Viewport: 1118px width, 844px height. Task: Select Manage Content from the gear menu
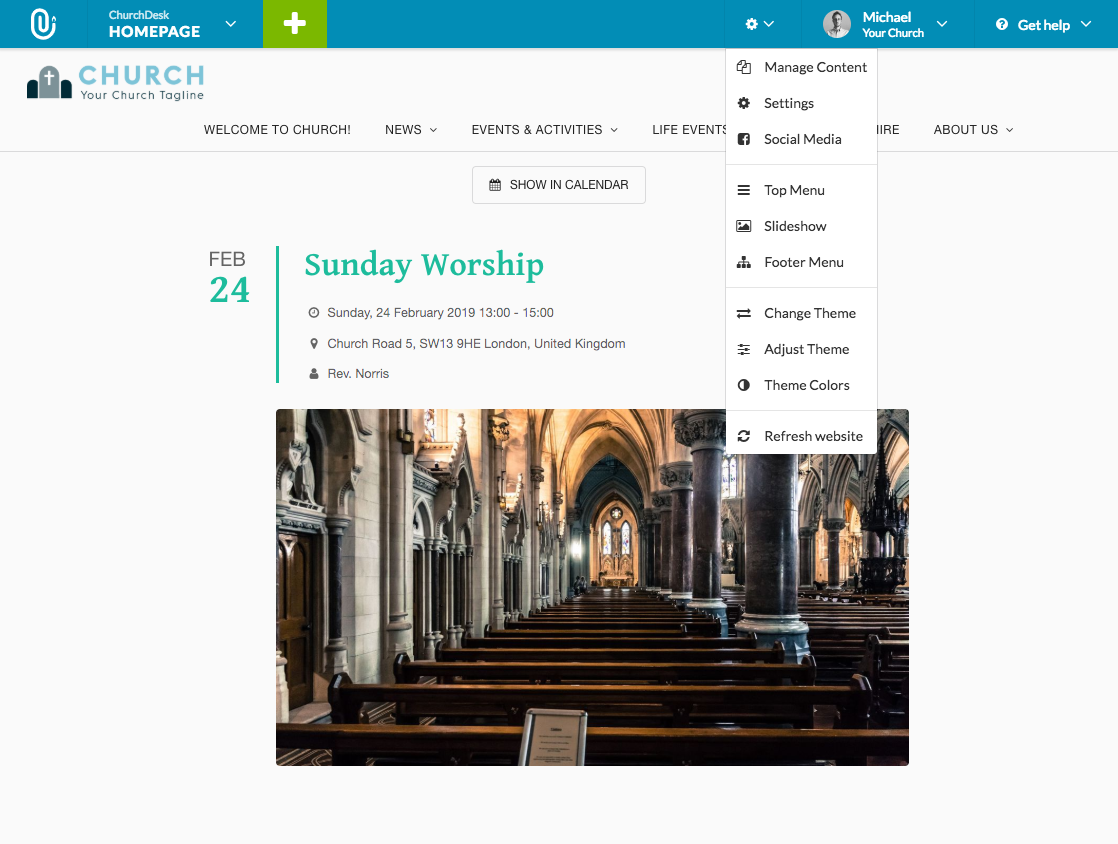coord(815,67)
